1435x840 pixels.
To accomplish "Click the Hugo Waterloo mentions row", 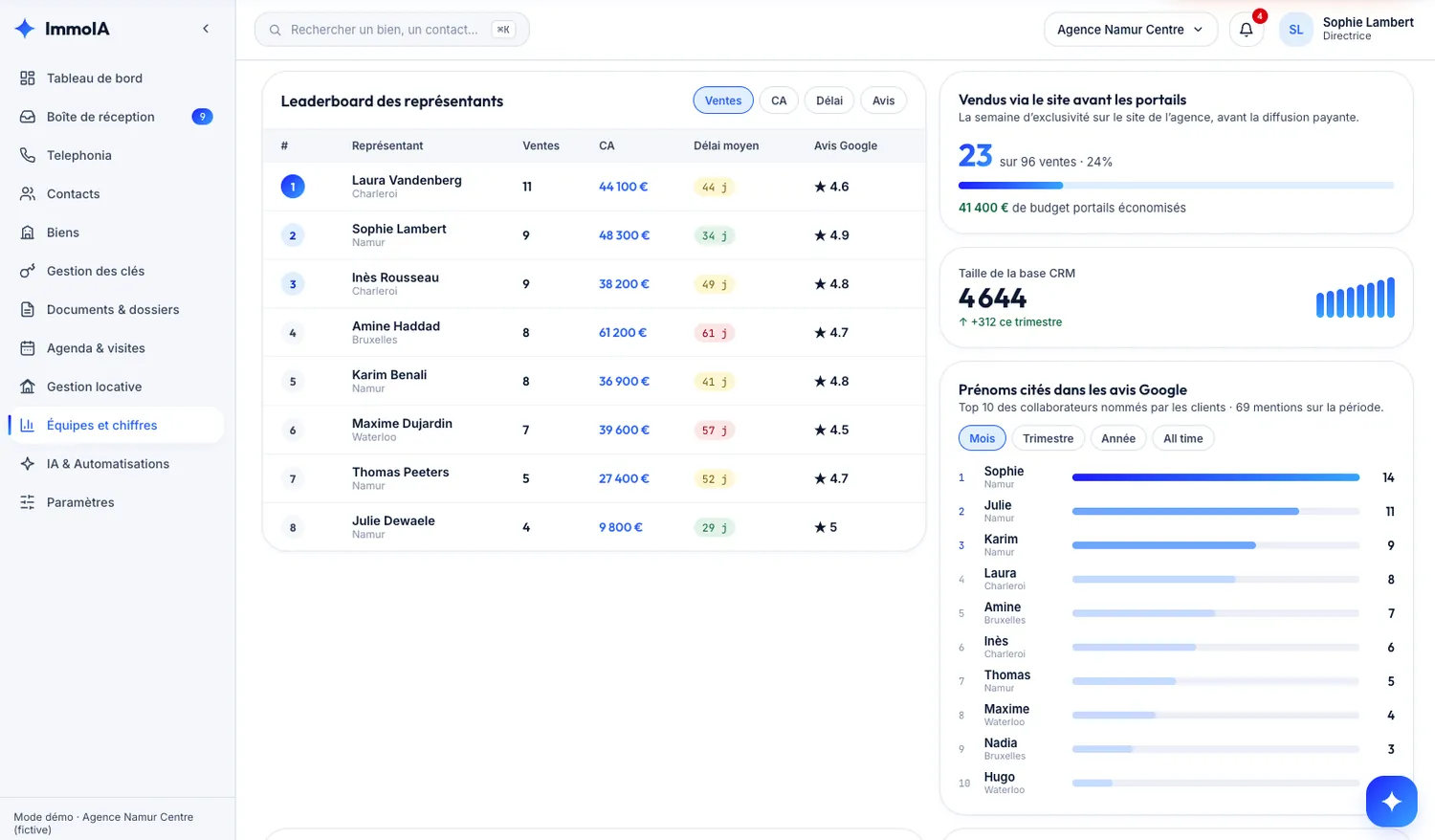I will pyautogui.click(x=1176, y=783).
